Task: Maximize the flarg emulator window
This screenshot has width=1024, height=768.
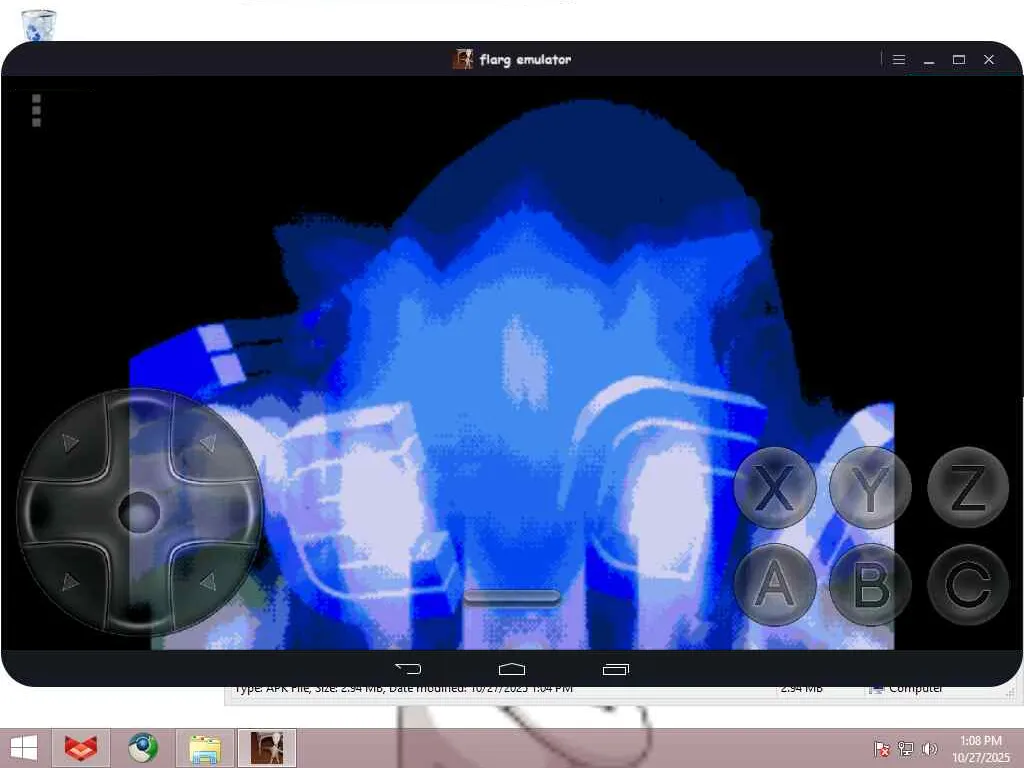Action: 959,59
